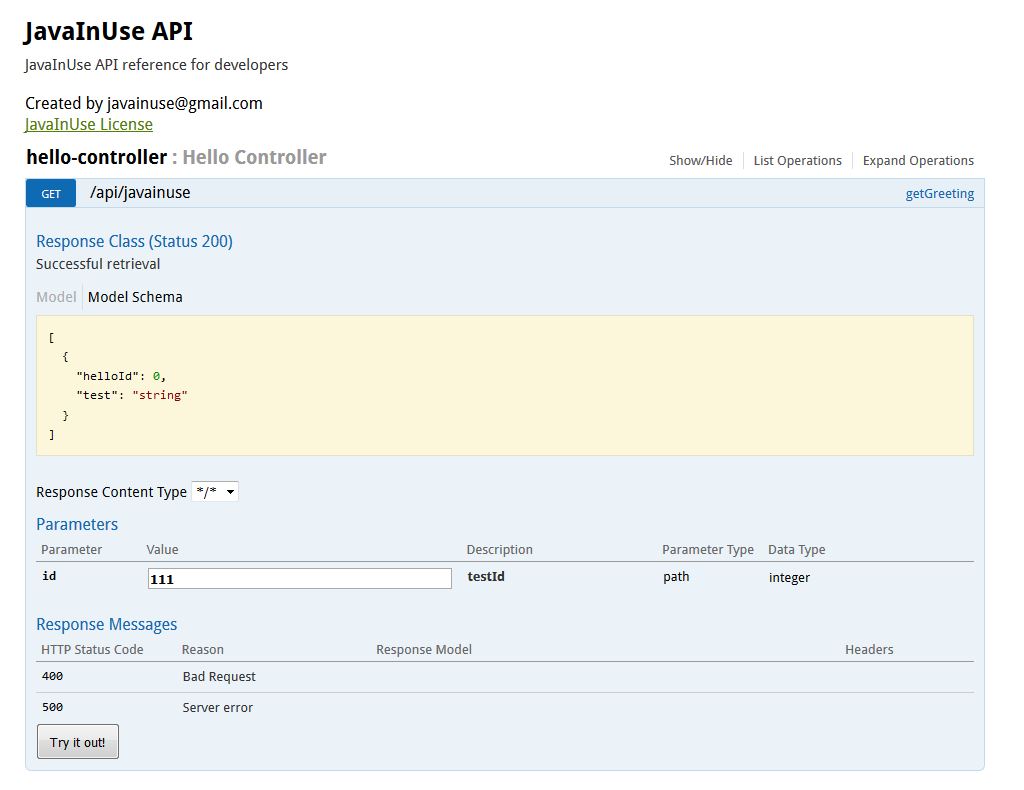The width and height of the screenshot is (1024, 790).
Task: Open the JavaInUse License link
Action: (x=89, y=124)
